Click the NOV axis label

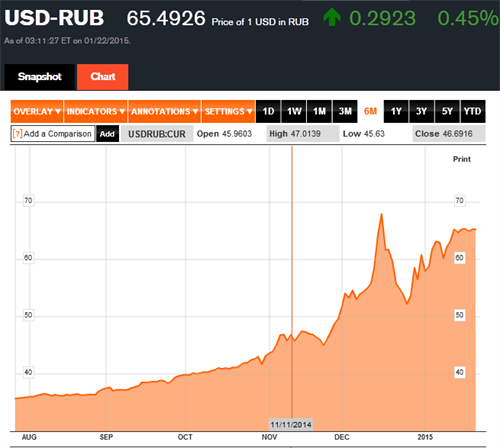269,437
